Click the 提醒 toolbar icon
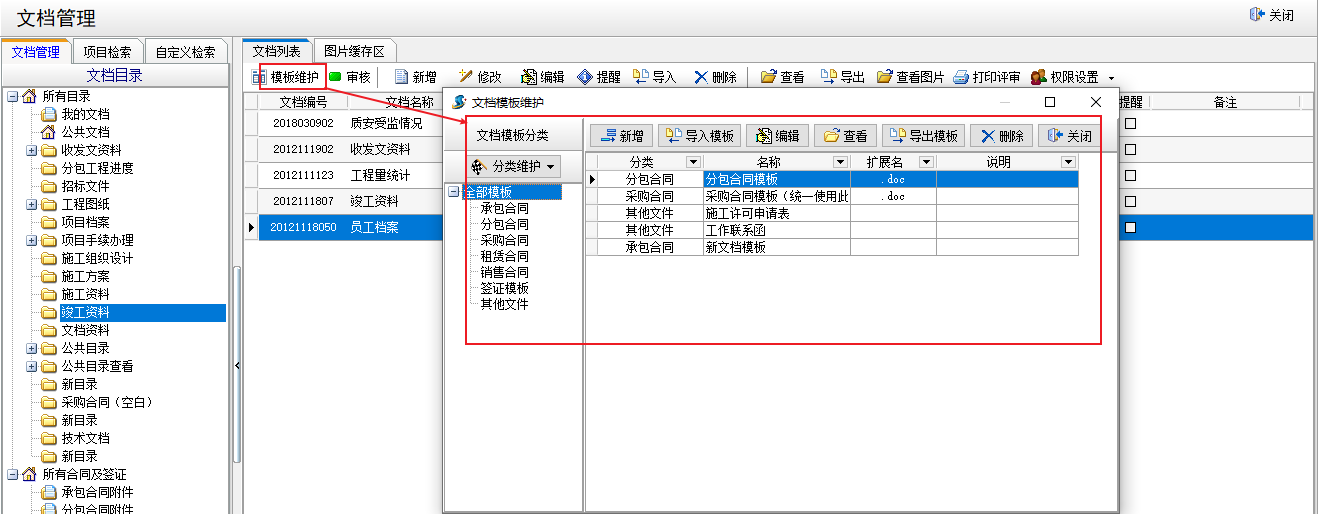 [584, 77]
